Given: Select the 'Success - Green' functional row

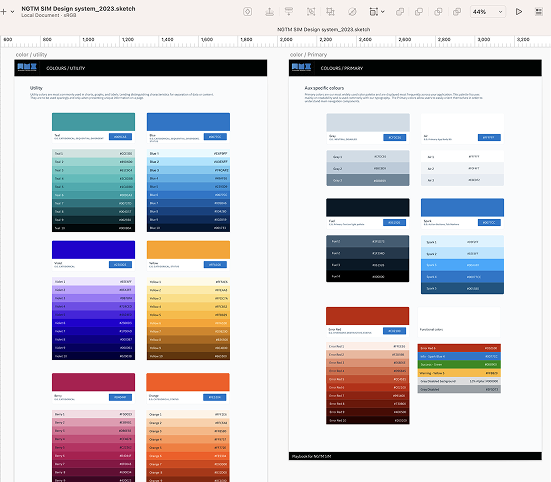Looking at the screenshot, I should (x=459, y=365).
